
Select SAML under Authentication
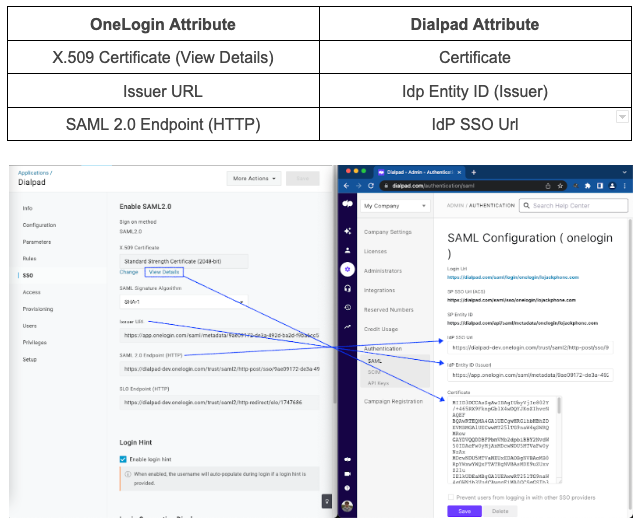click(x=375, y=361)
